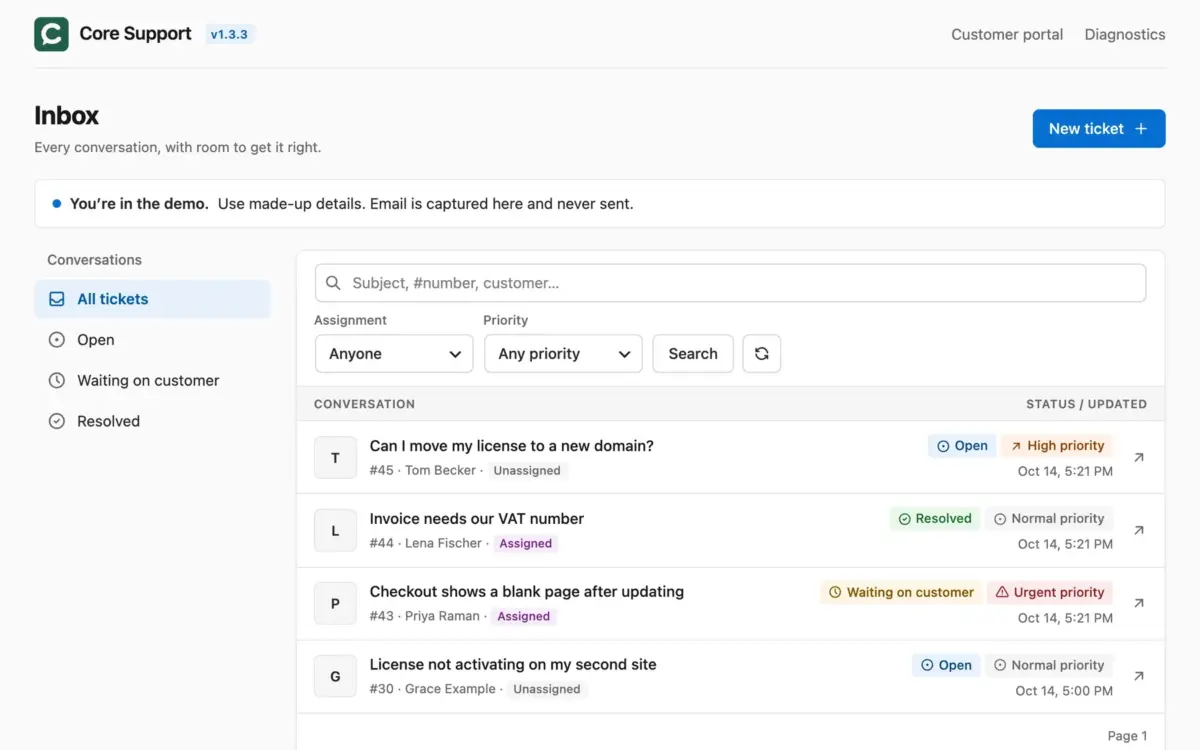1200x750 pixels.
Task: Click the inbox icon beside All tickets
Action: 57,299
